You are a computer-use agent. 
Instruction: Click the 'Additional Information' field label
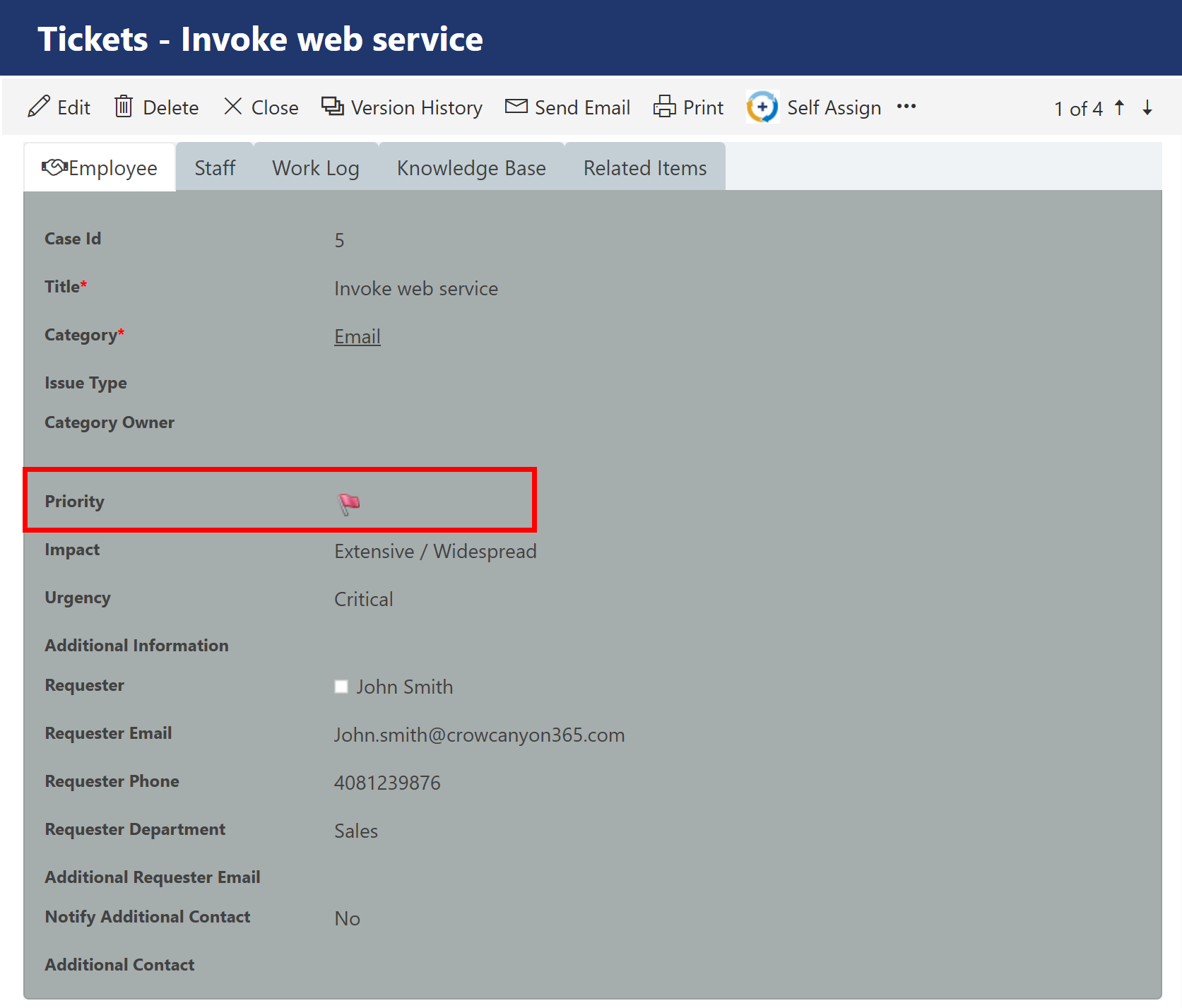[136, 646]
